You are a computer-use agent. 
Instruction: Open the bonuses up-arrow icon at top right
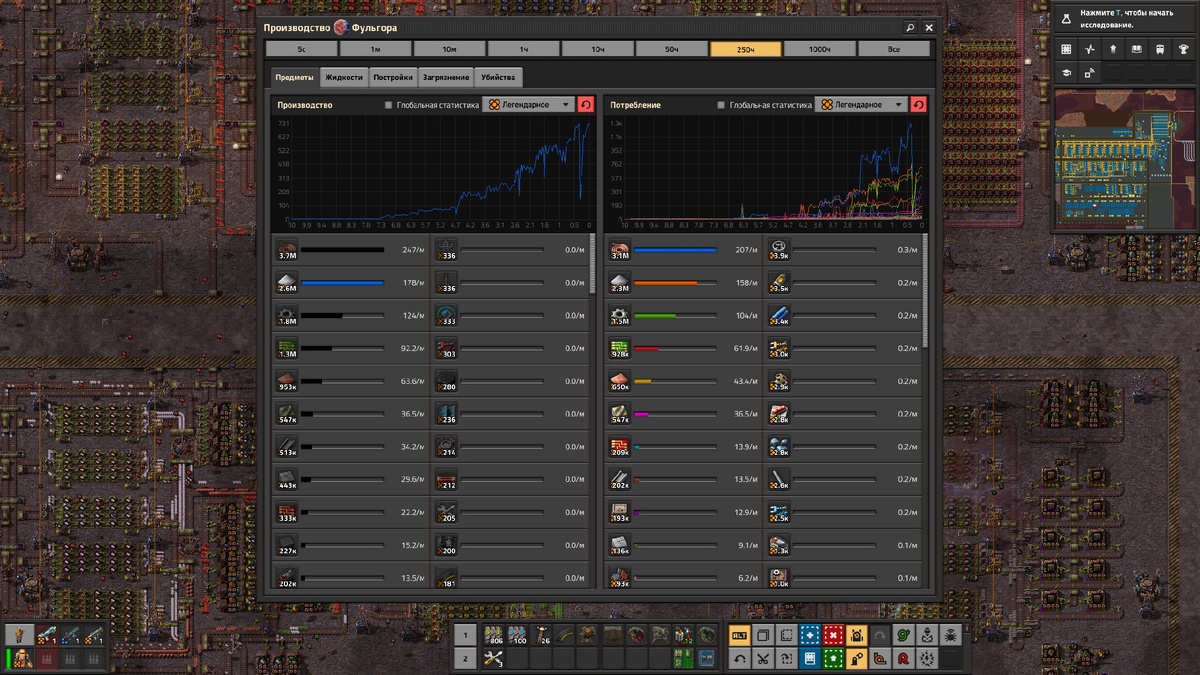click(1113, 49)
